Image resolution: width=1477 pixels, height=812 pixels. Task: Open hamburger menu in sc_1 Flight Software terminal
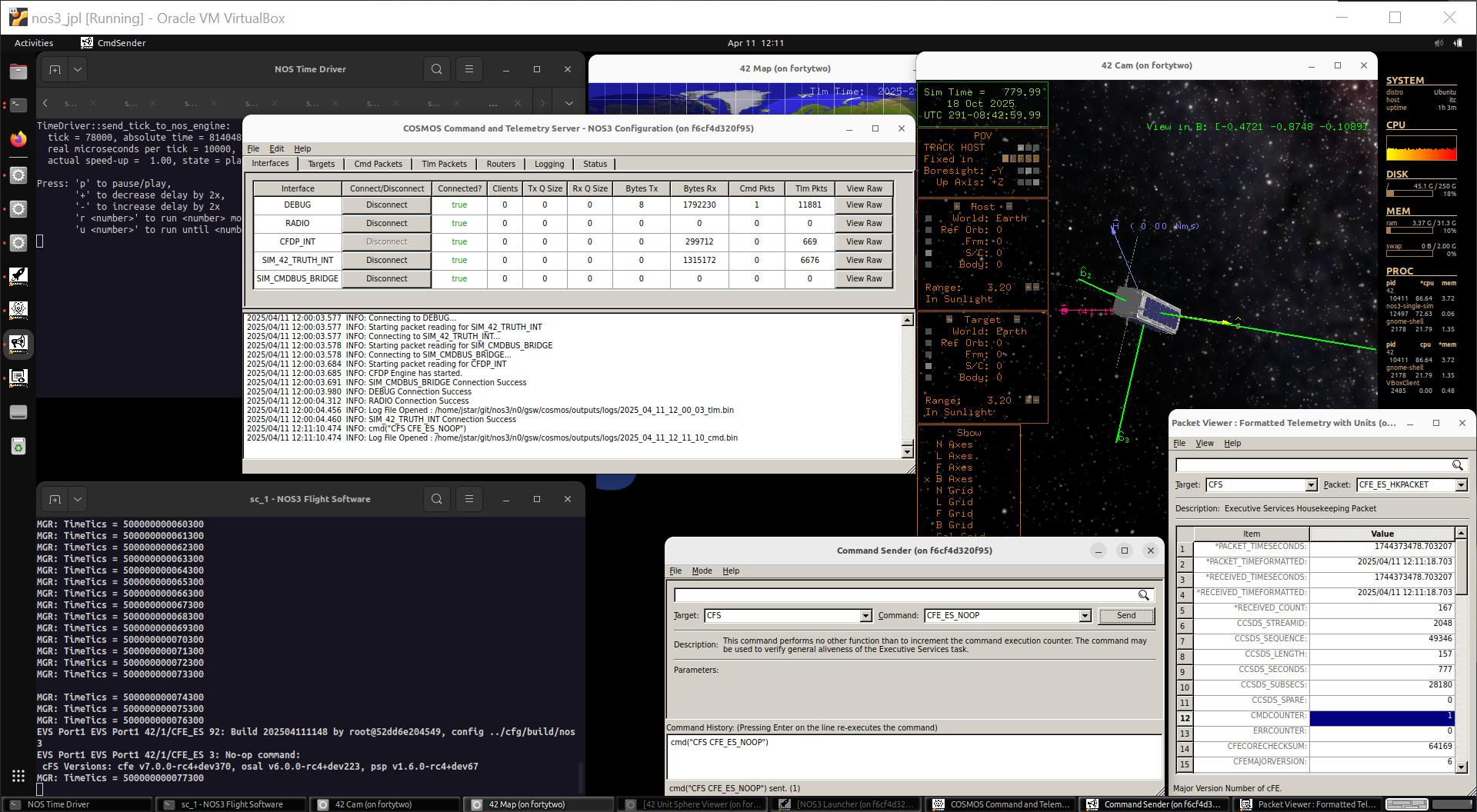[x=468, y=499]
